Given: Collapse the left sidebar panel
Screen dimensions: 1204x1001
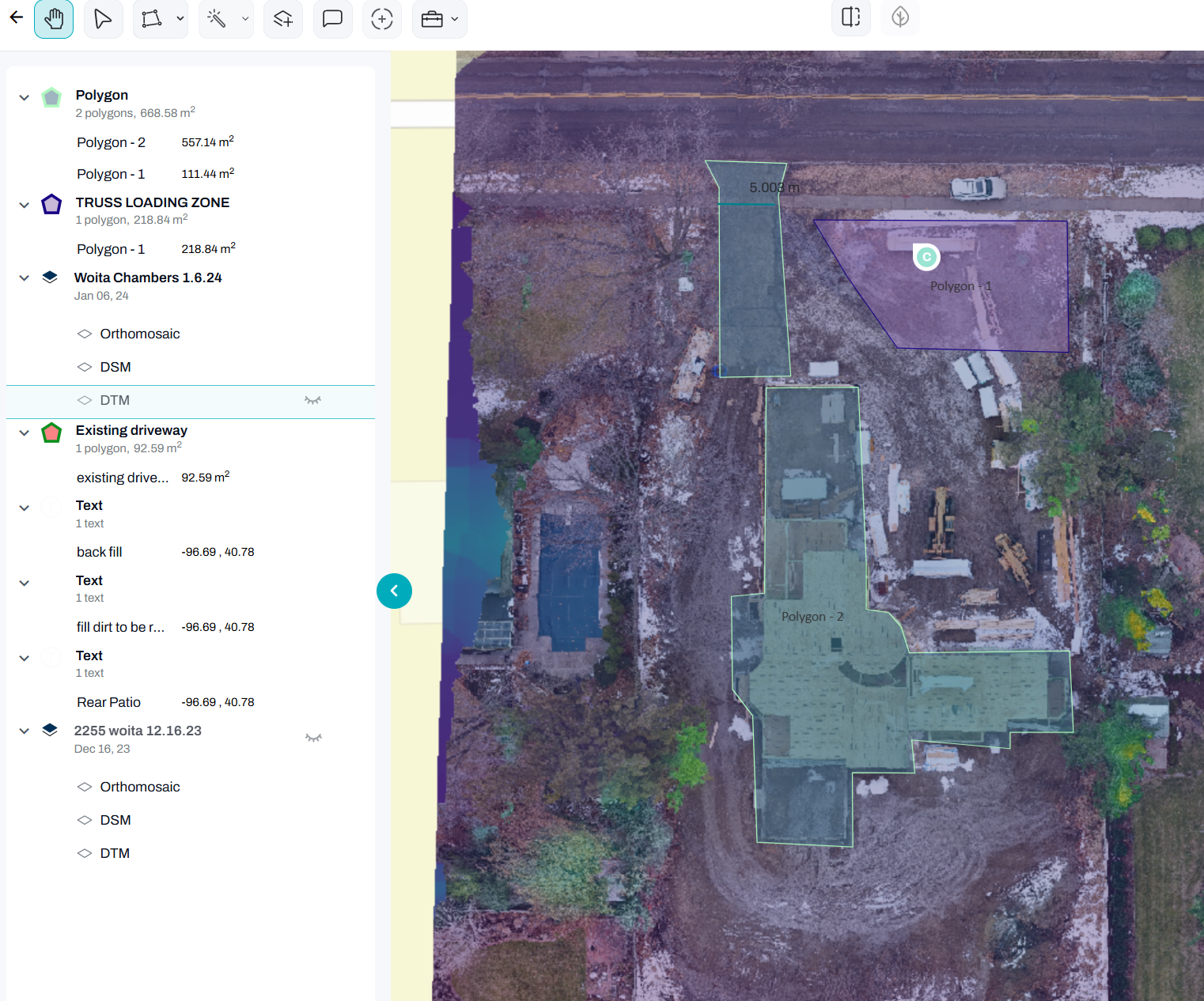Looking at the screenshot, I should (x=394, y=591).
